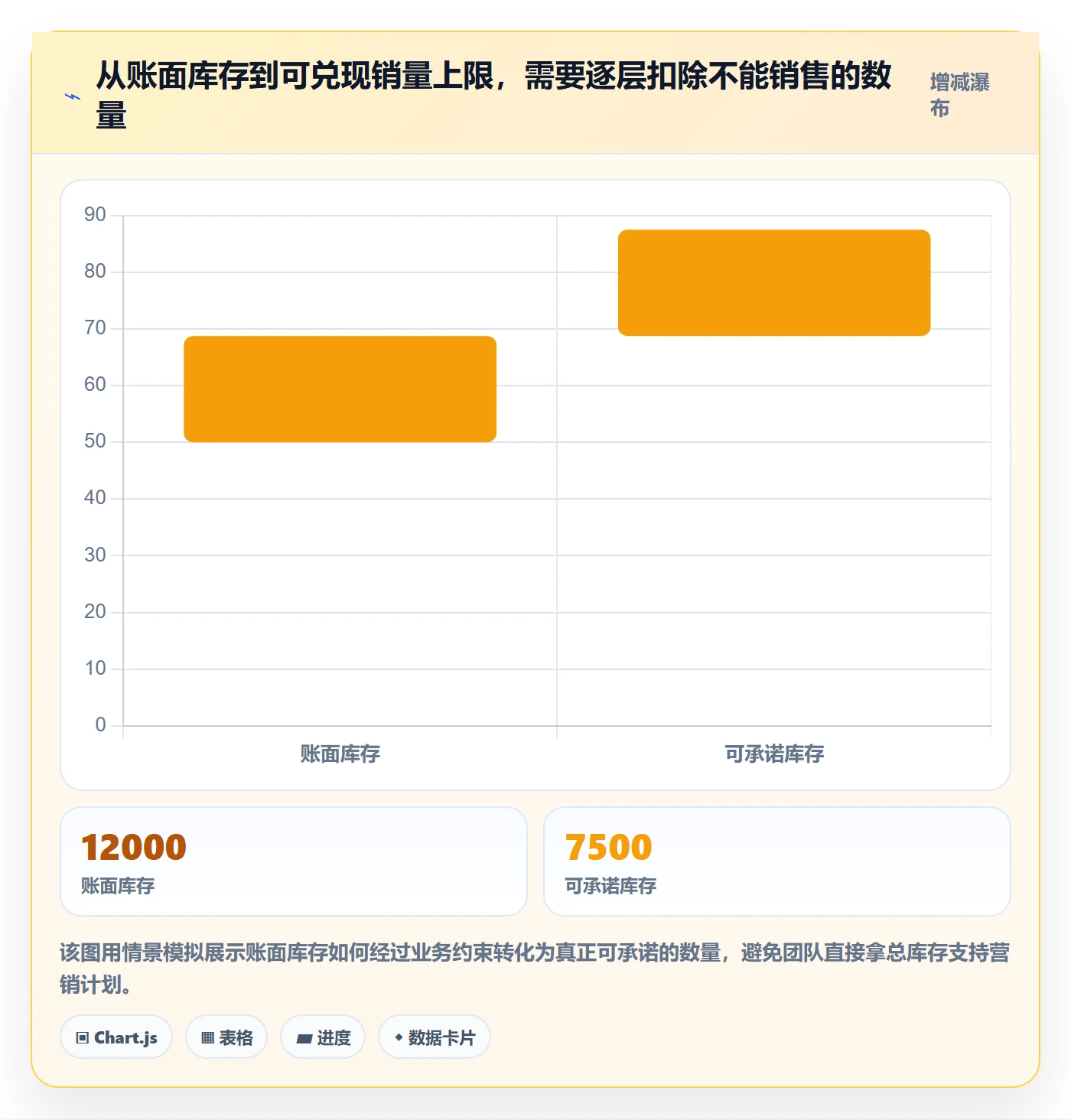Click the 可承诺库存 x-axis label
The image size is (1071, 1120).
pyautogui.click(x=774, y=754)
